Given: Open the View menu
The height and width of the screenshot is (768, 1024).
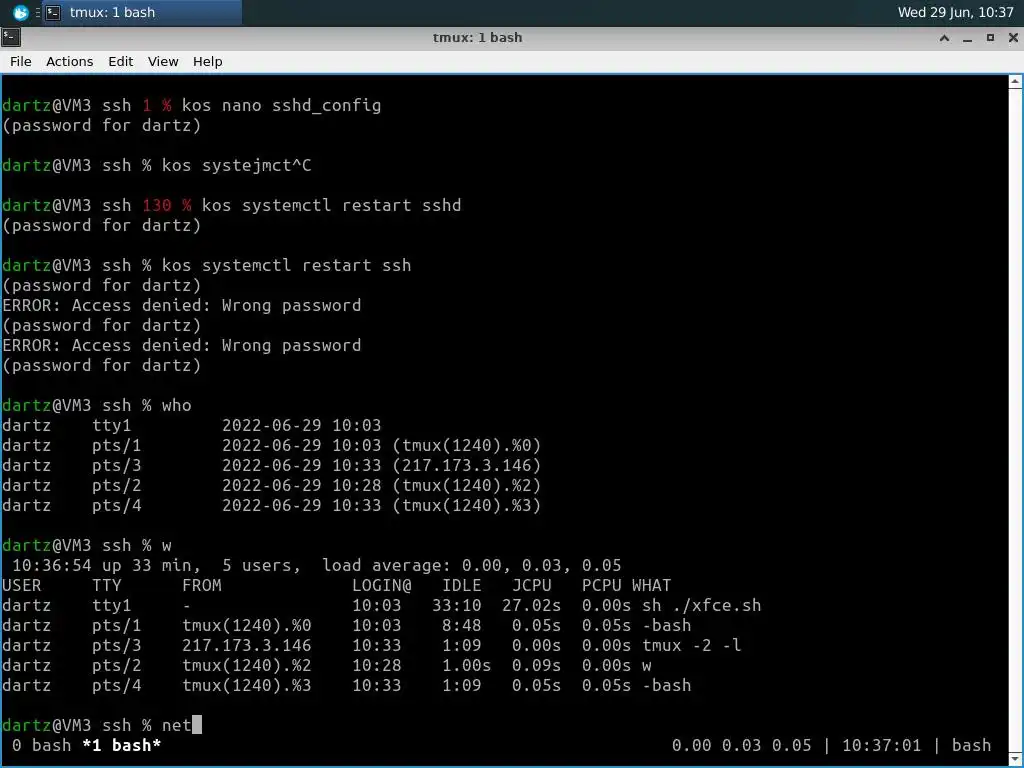Looking at the screenshot, I should click(x=163, y=61).
